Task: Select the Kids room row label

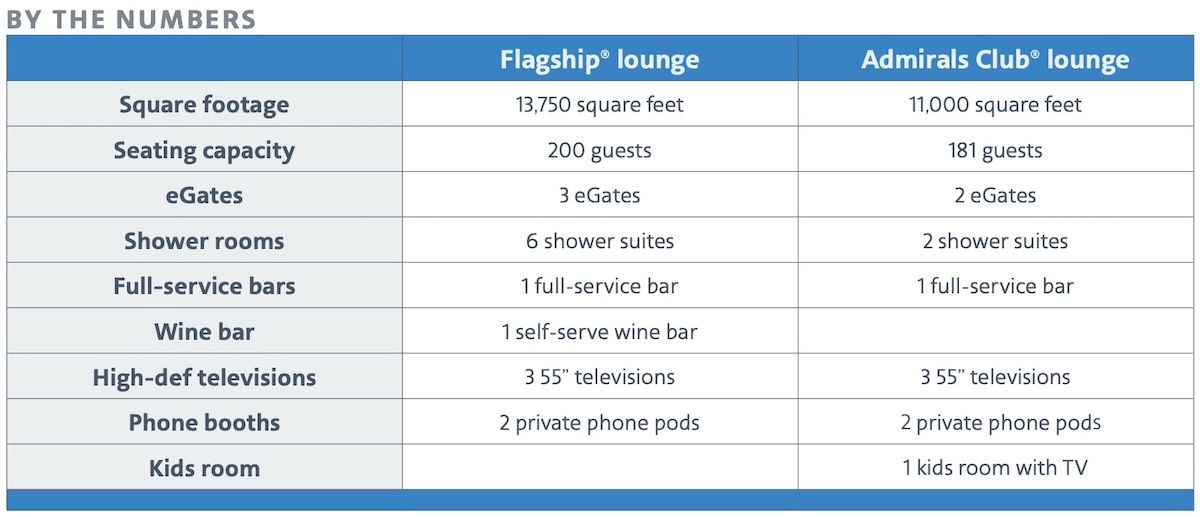Action: [x=204, y=468]
